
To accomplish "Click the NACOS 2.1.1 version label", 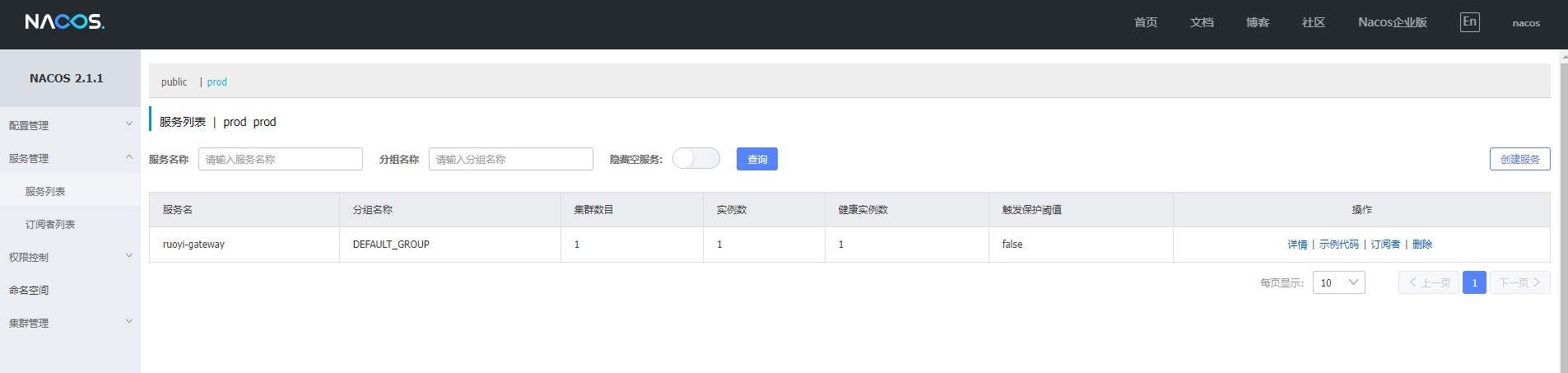I will click(67, 78).
